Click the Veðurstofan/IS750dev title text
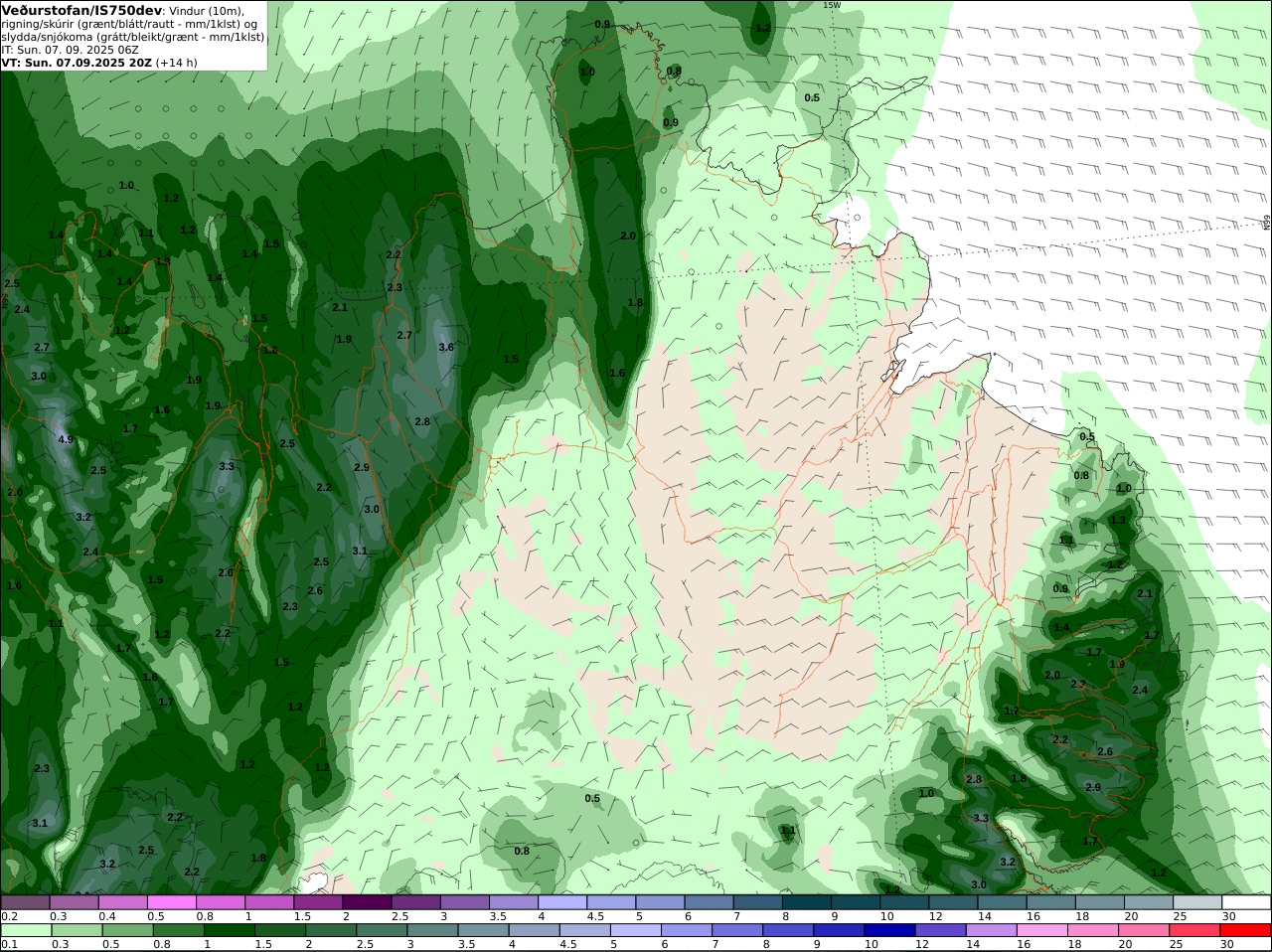The width and height of the screenshot is (1272, 952). coord(81,10)
